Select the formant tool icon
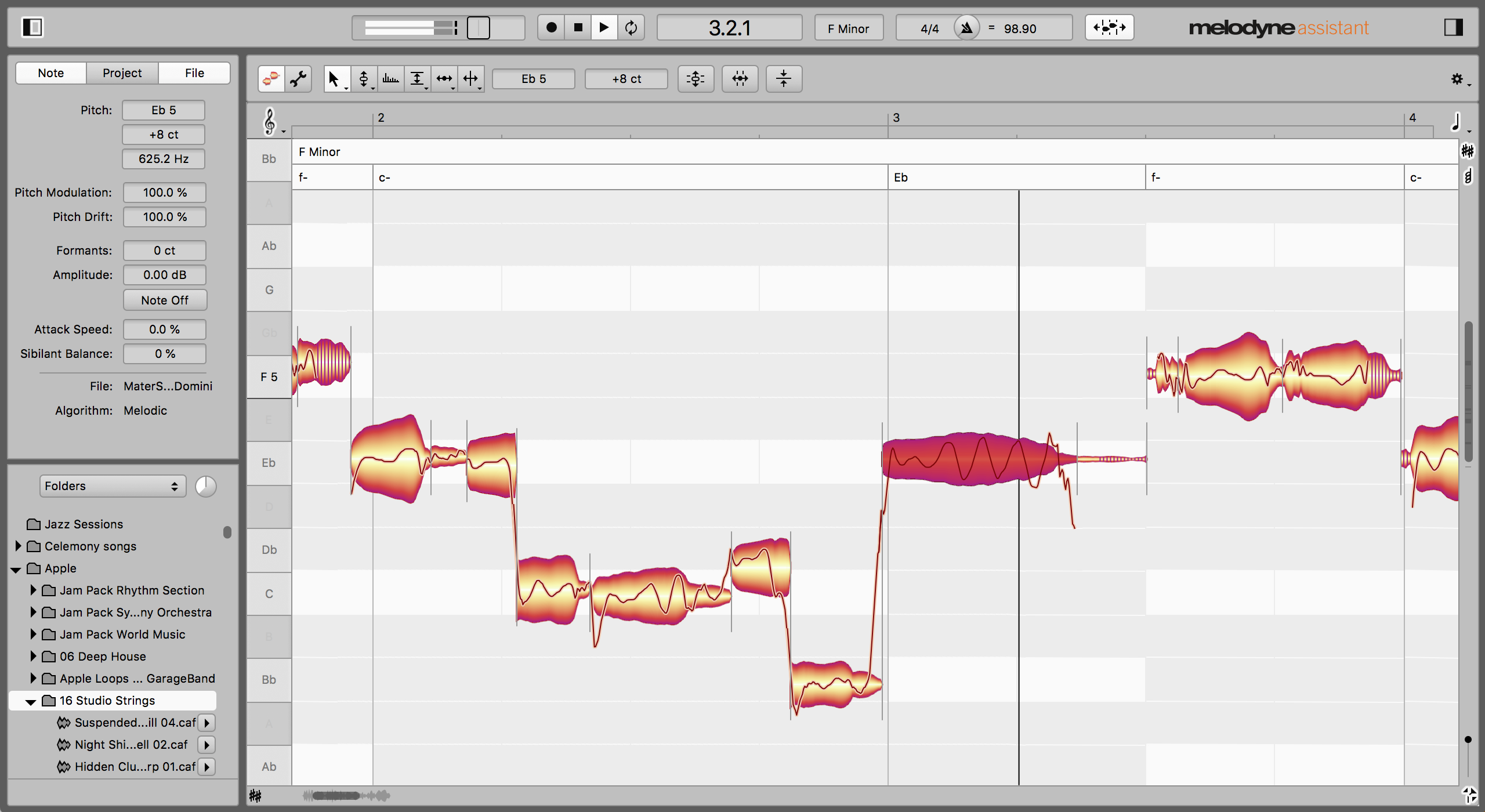The height and width of the screenshot is (812, 1485). point(390,78)
